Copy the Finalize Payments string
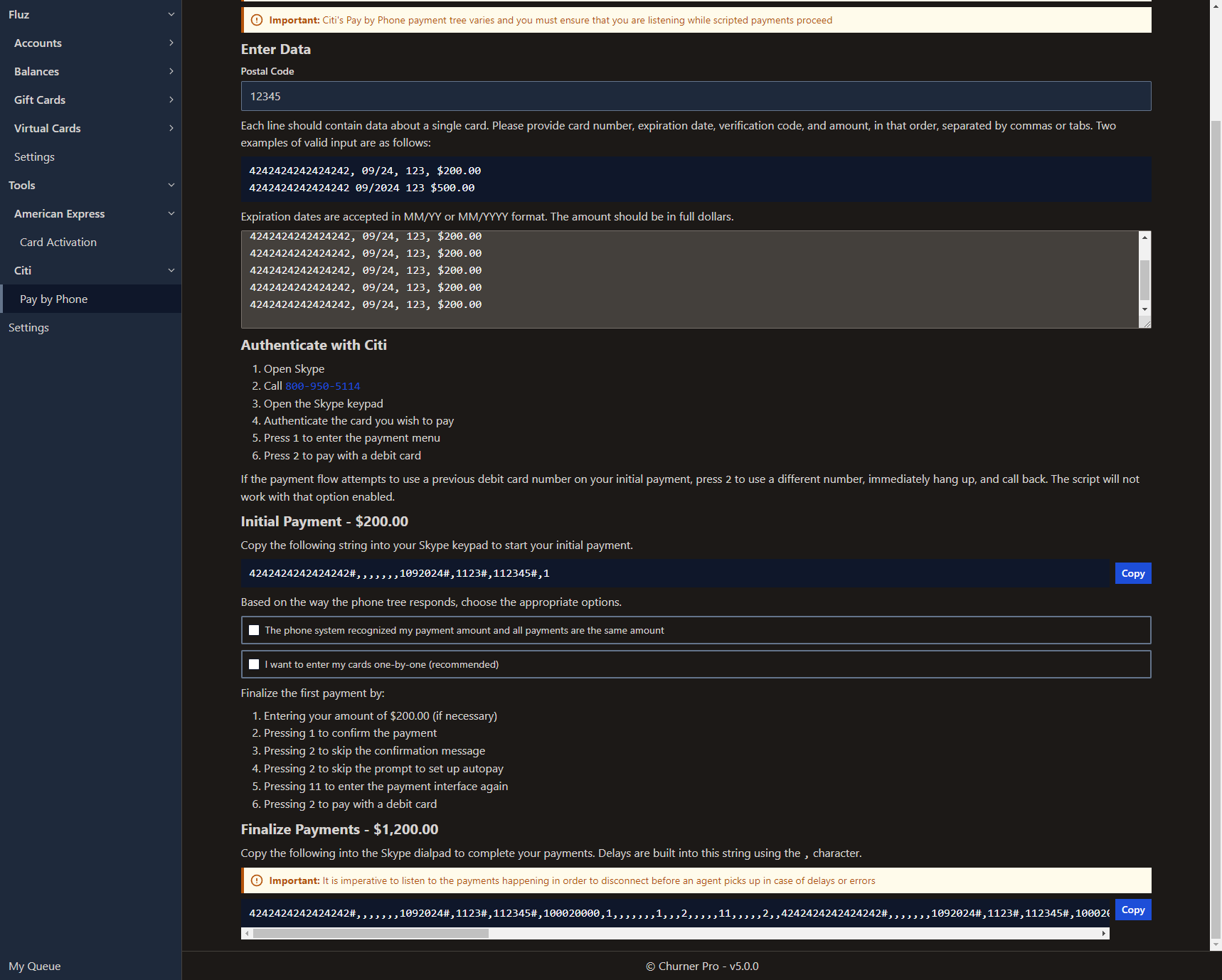The height and width of the screenshot is (980, 1222). [1132, 910]
